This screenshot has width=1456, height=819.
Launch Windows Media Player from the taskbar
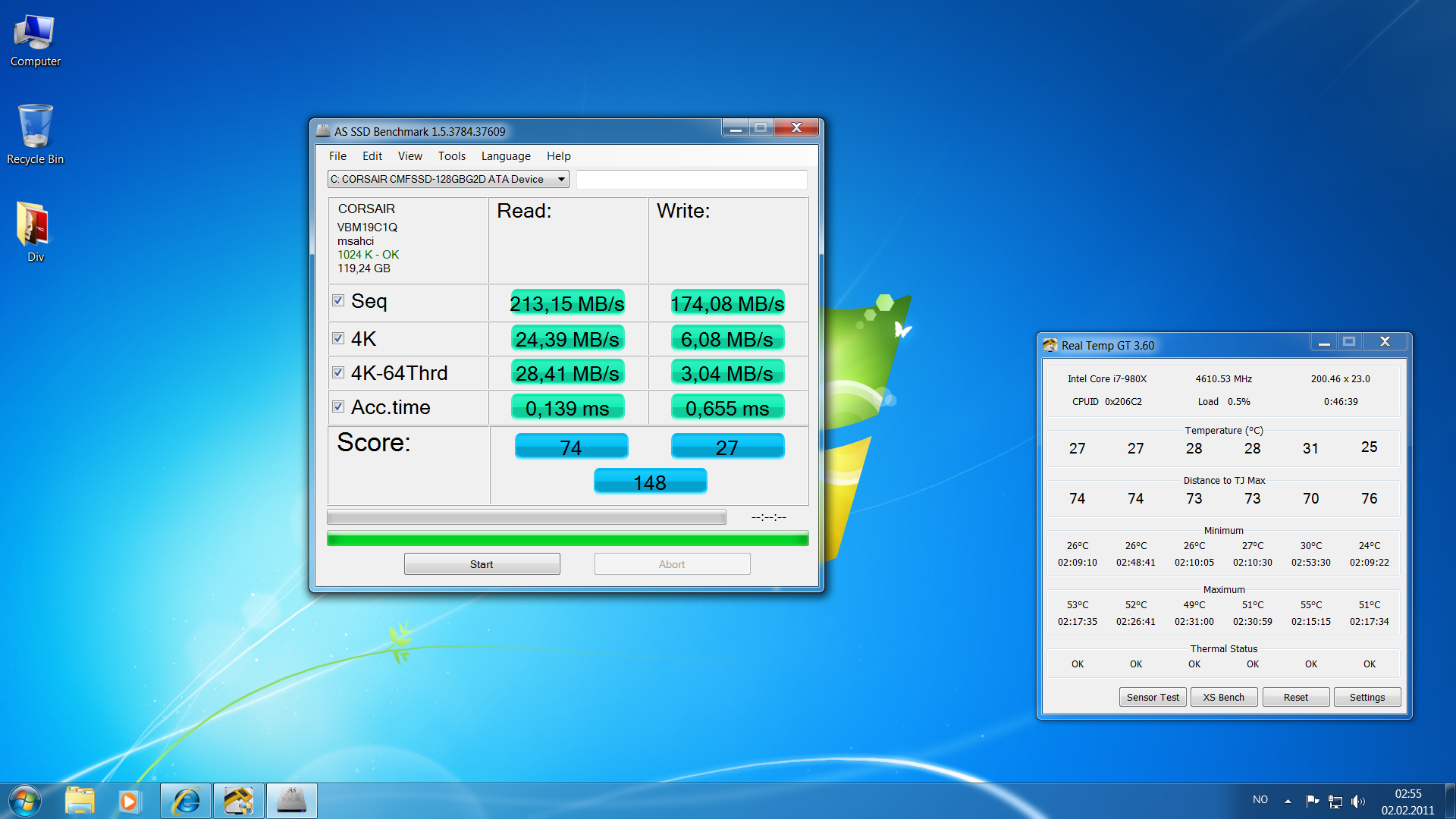point(129,801)
